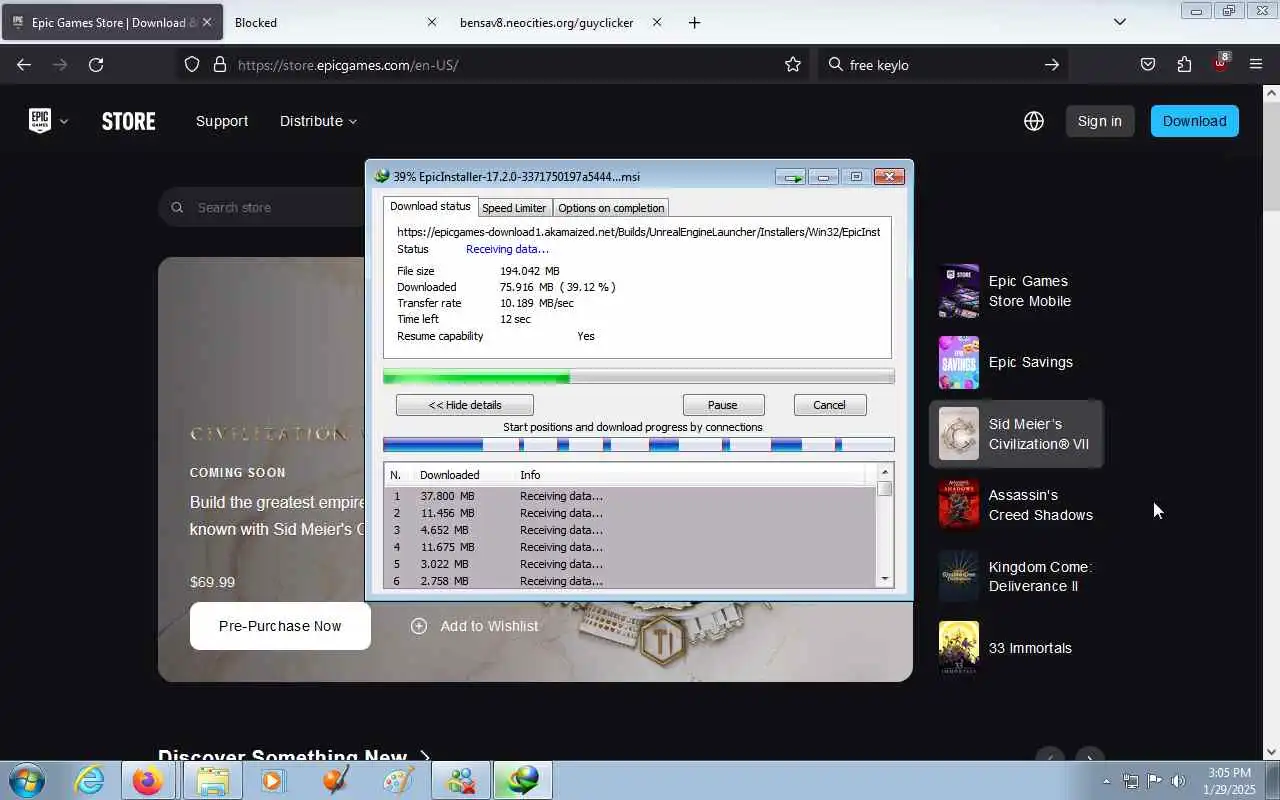Open the Internet Download Manager taskbar icon

coord(522,780)
